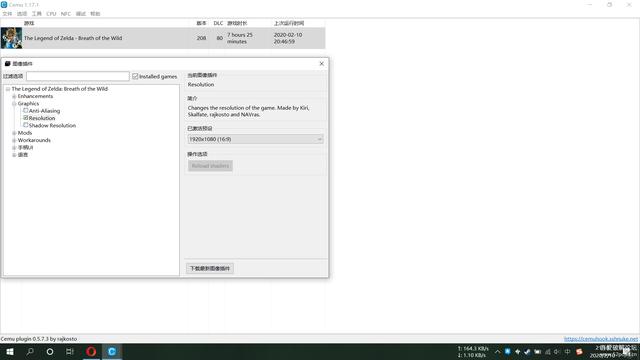Open NFC menu
Viewport: 640px width, 360px height.
click(x=65, y=13)
